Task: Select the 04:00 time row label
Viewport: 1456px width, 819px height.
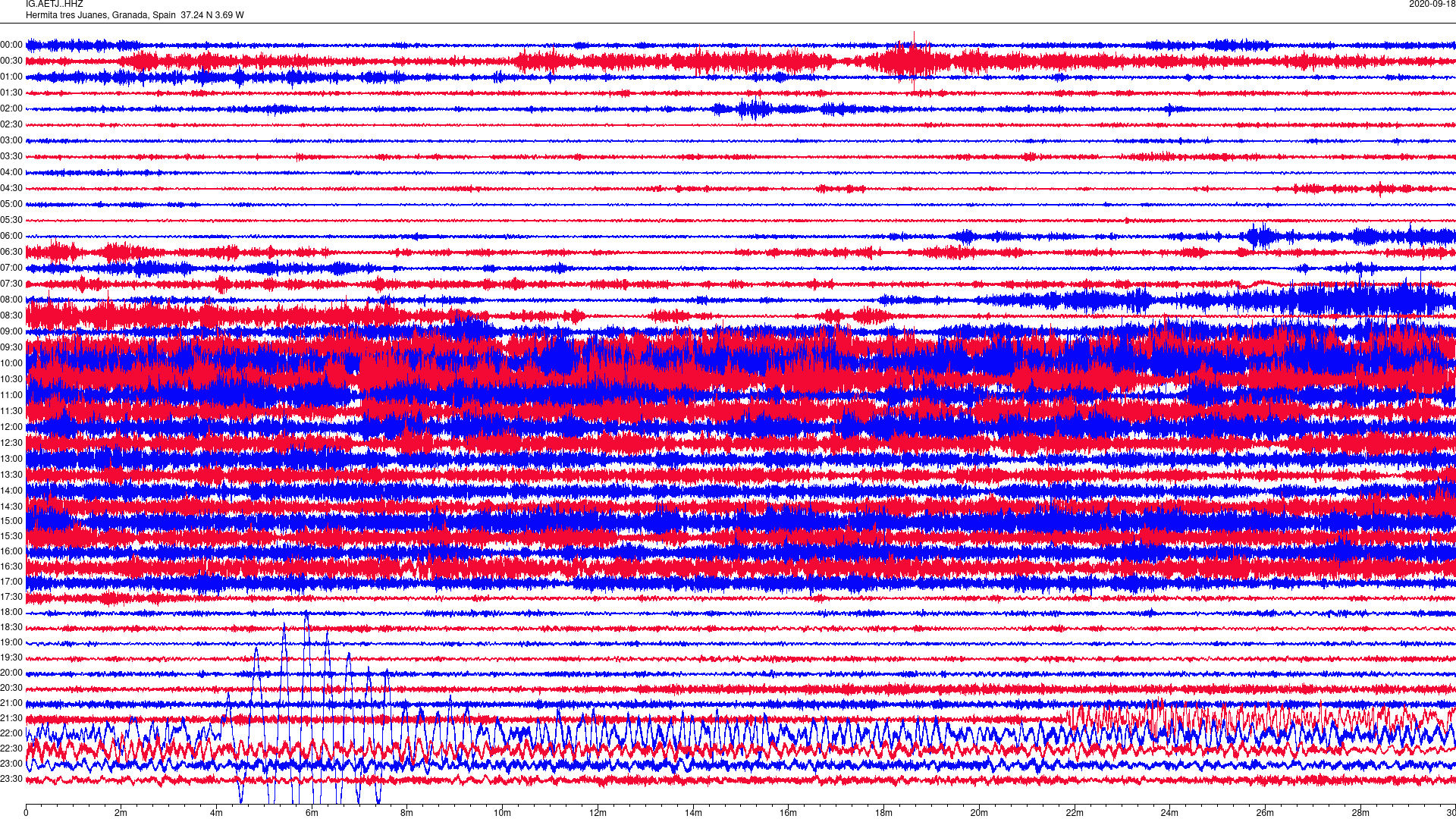Action: click(11, 173)
